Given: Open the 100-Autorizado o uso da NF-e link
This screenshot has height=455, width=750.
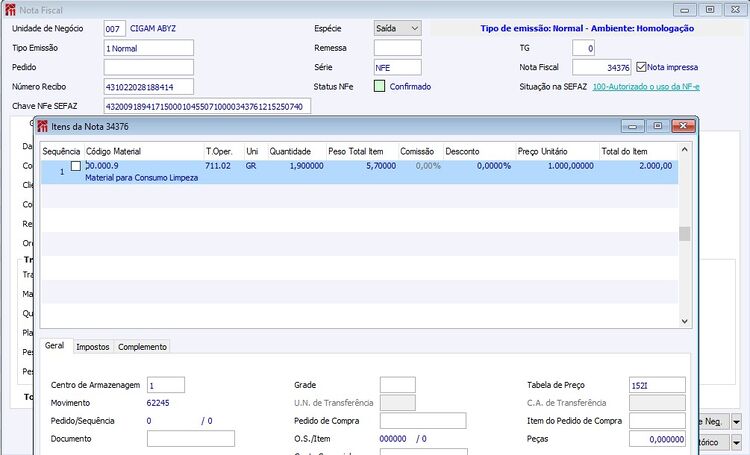Looking at the screenshot, I should click(646, 87).
